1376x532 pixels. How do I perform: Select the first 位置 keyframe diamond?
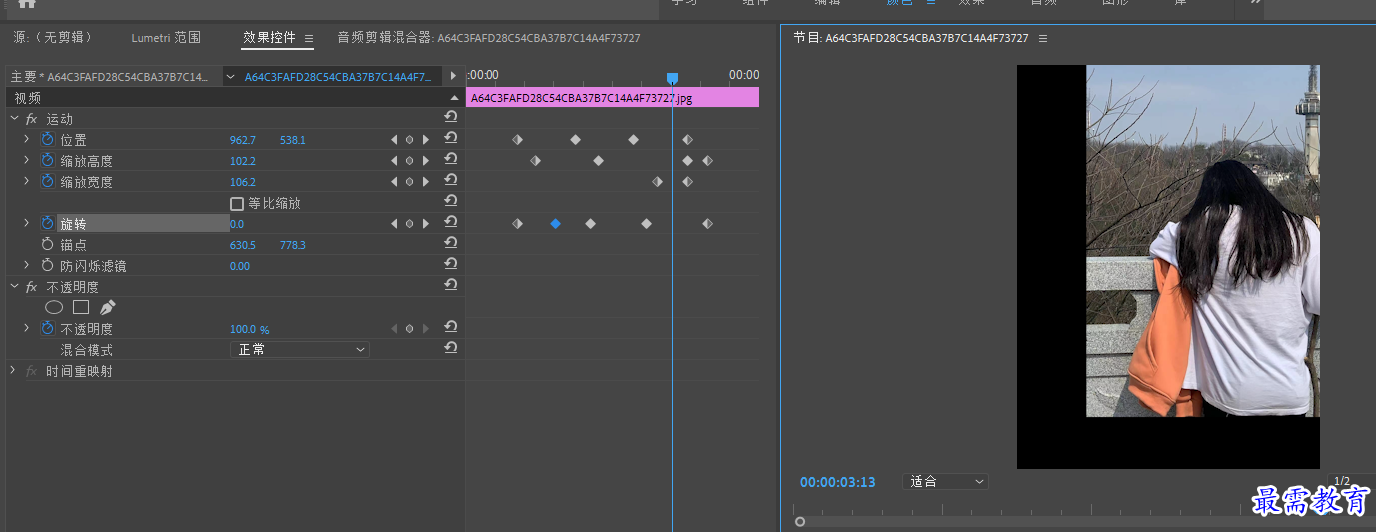(517, 140)
